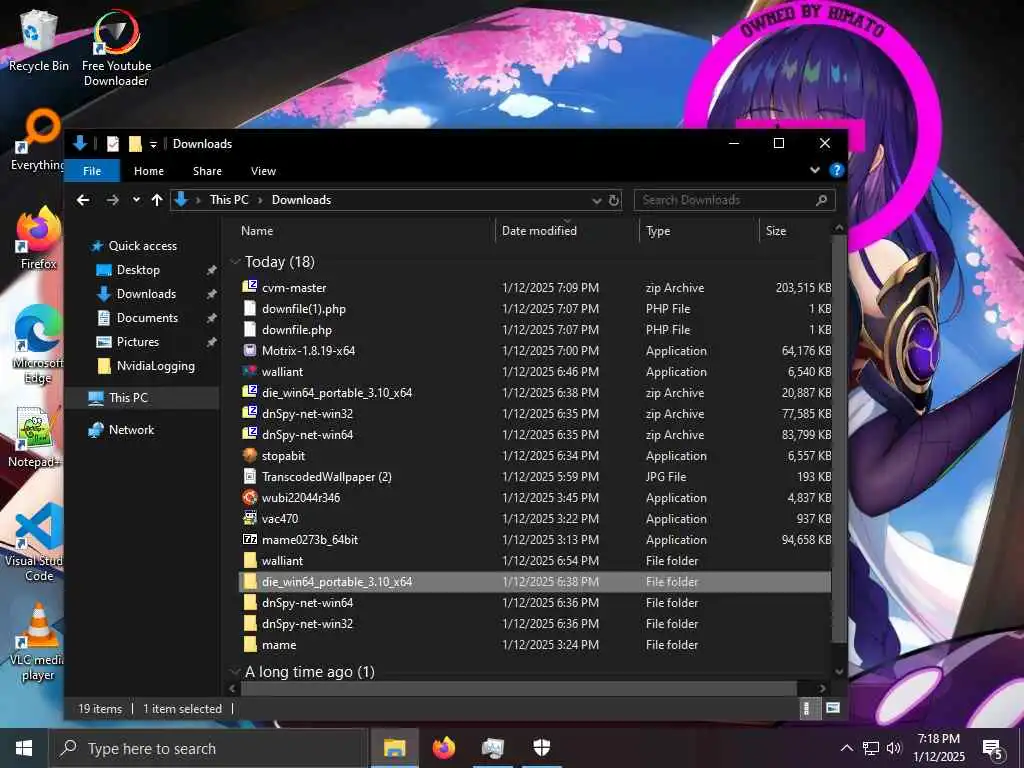Open Firefox from the taskbar

coord(444,748)
